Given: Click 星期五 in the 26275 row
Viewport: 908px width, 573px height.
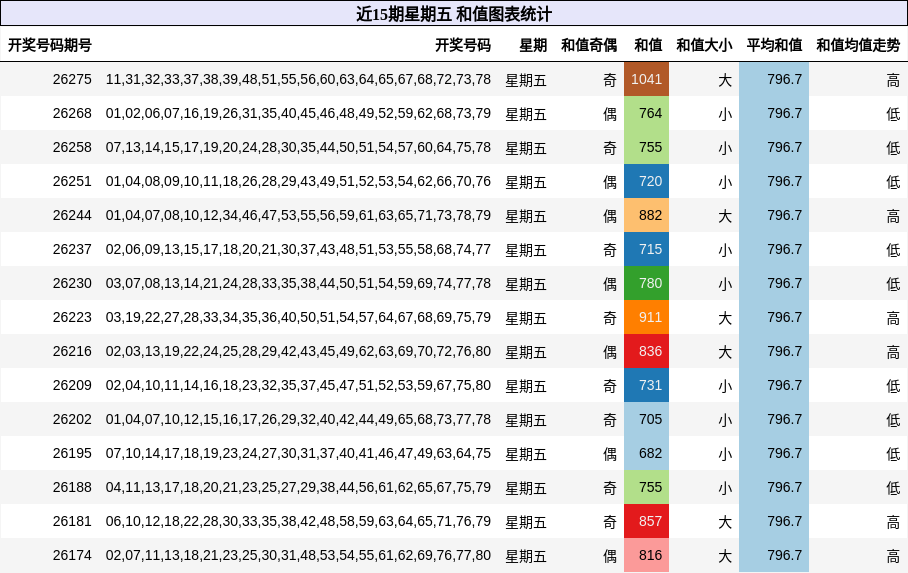Looking at the screenshot, I should [x=526, y=80].
